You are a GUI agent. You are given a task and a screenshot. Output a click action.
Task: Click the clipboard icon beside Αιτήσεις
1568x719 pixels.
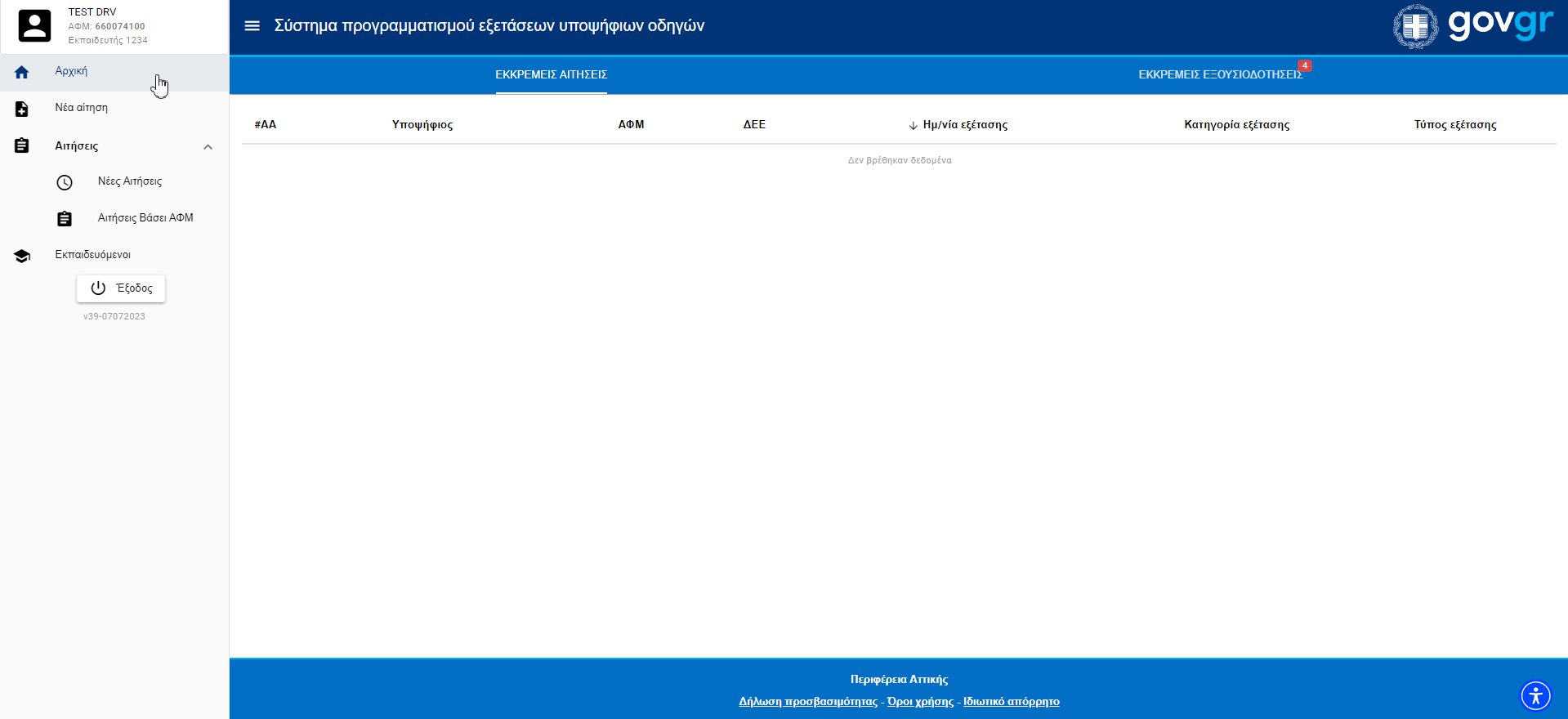click(22, 146)
